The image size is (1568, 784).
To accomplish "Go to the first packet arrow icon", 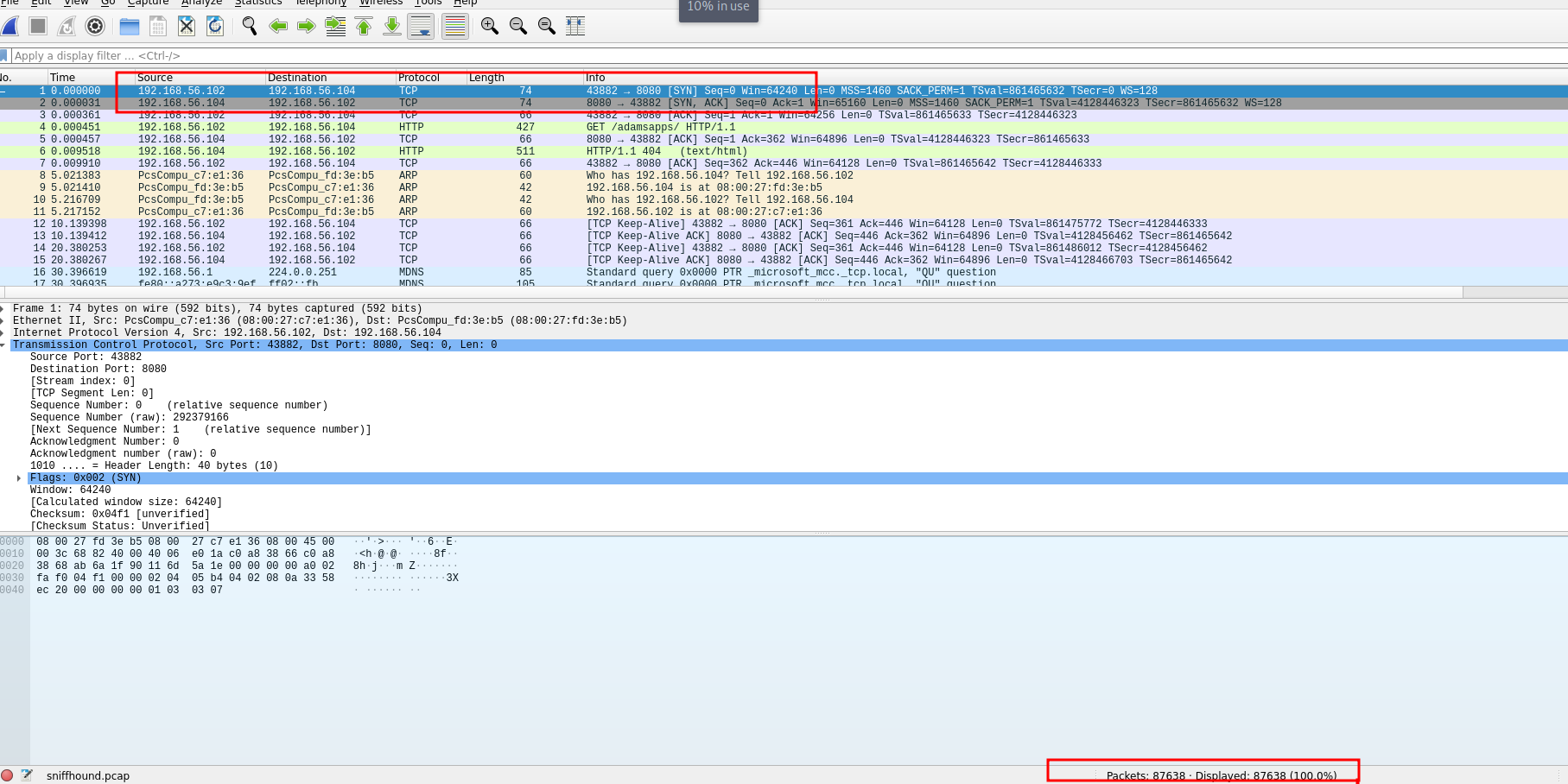I will pyautogui.click(x=364, y=26).
